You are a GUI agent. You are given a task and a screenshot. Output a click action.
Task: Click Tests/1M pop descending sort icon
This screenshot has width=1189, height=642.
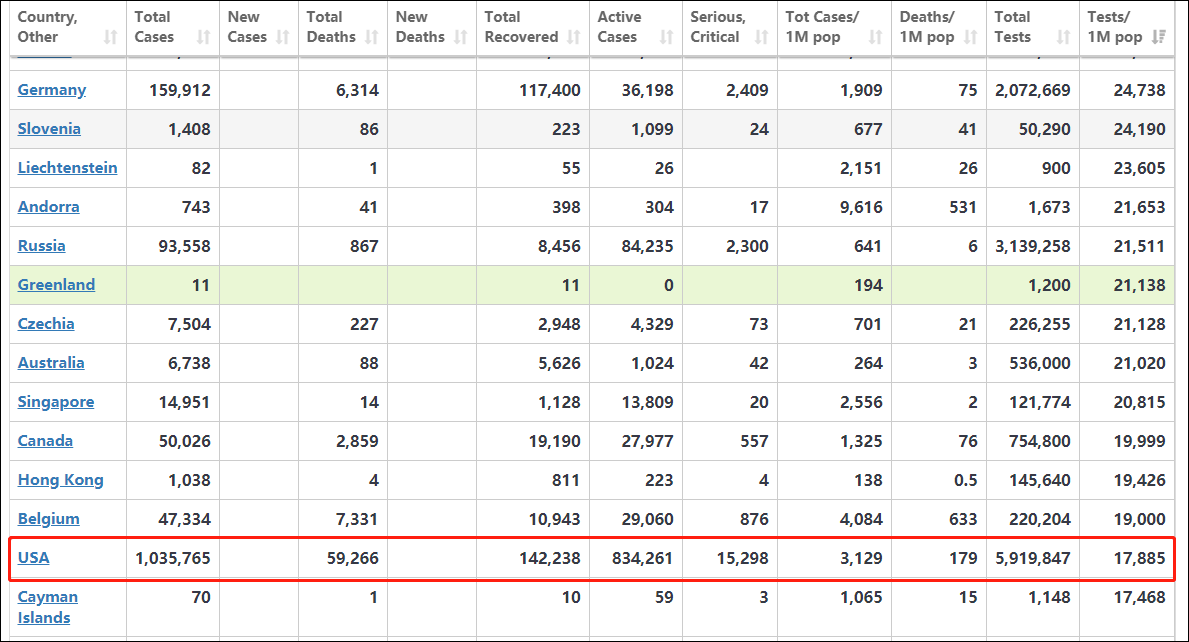pyautogui.click(x=1159, y=37)
